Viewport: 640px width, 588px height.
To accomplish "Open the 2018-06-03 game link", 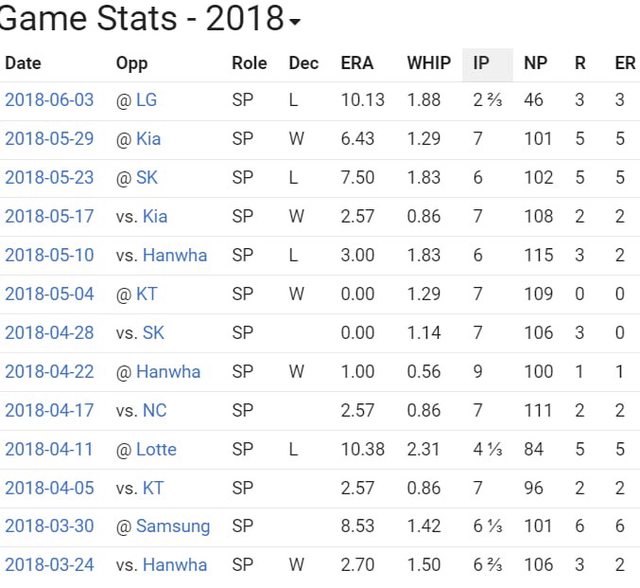I will (x=49, y=100).
